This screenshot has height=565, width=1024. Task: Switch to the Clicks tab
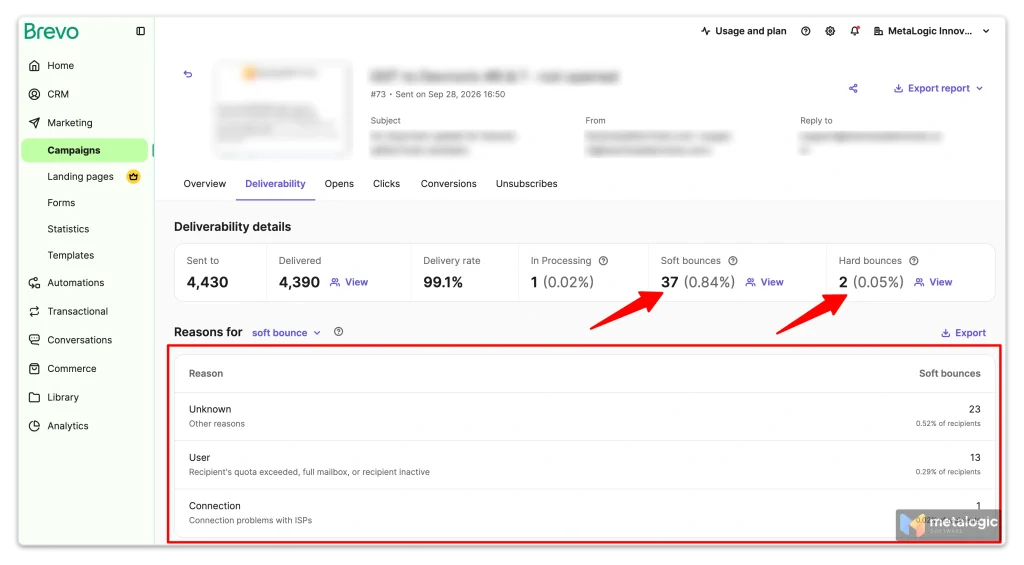tap(386, 184)
